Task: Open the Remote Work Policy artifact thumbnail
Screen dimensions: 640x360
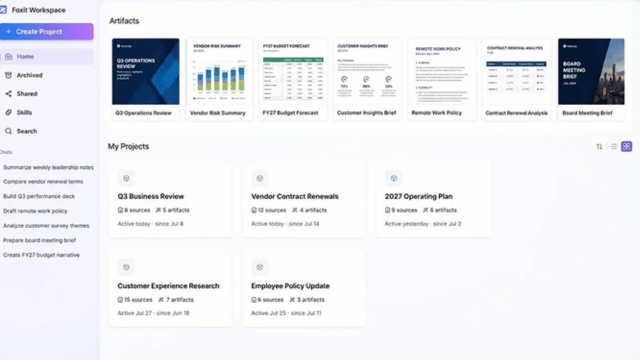Action: 442,71
